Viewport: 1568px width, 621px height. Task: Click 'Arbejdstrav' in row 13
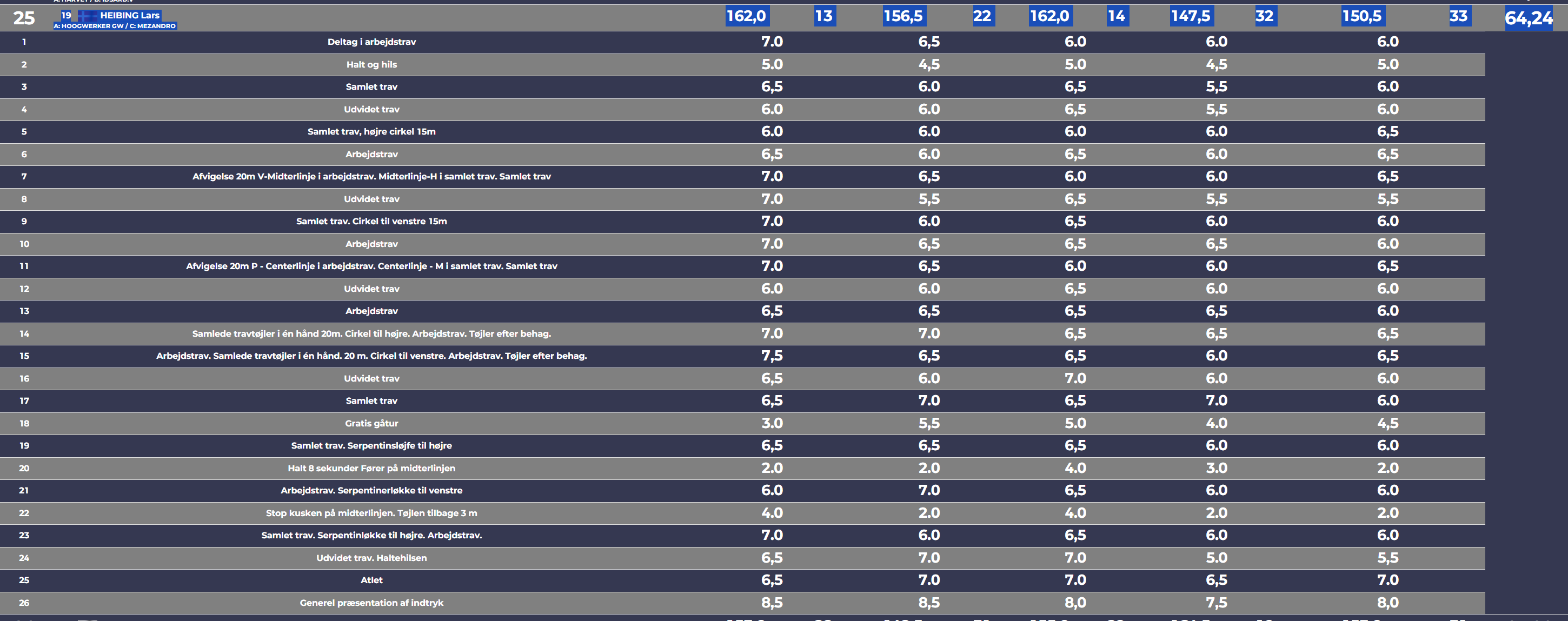coord(371,311)
